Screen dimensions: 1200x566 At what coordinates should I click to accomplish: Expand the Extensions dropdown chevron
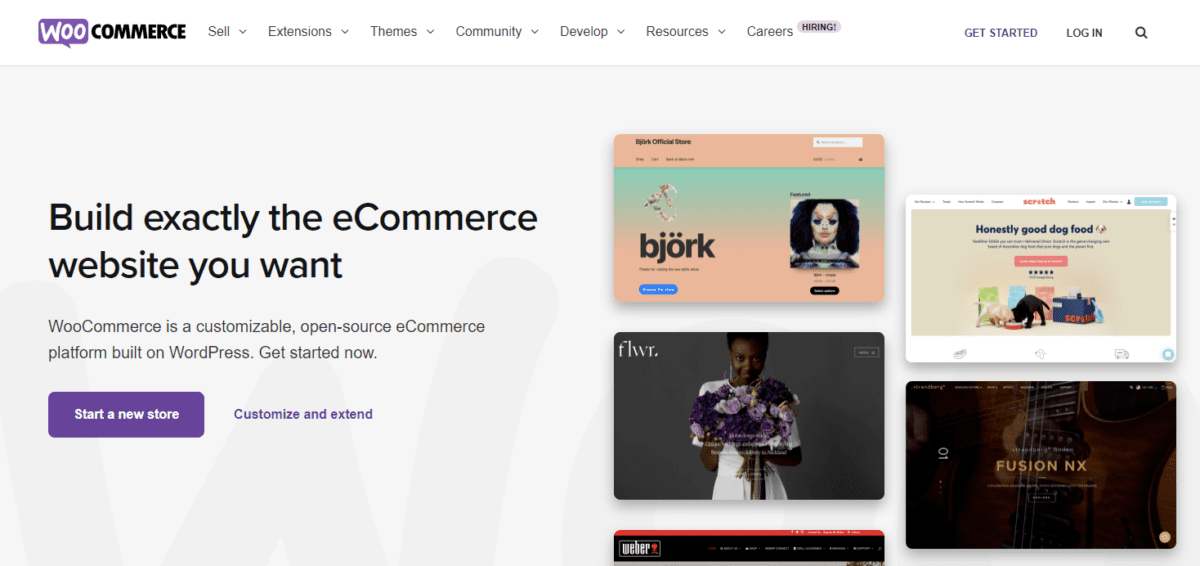(344, 32)
